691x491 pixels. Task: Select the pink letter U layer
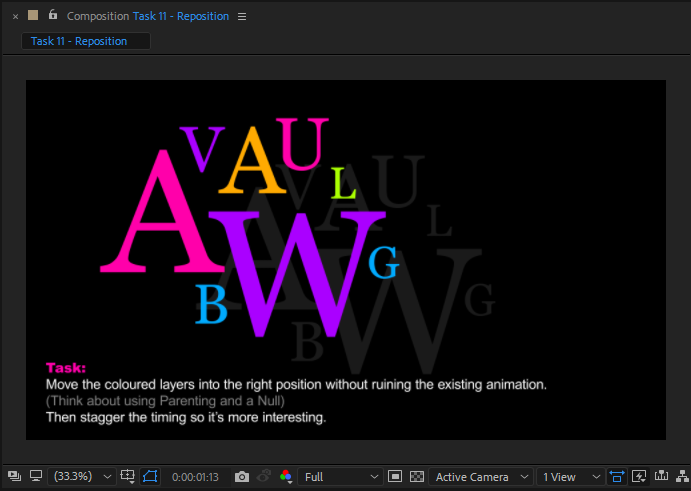(302, 144)
